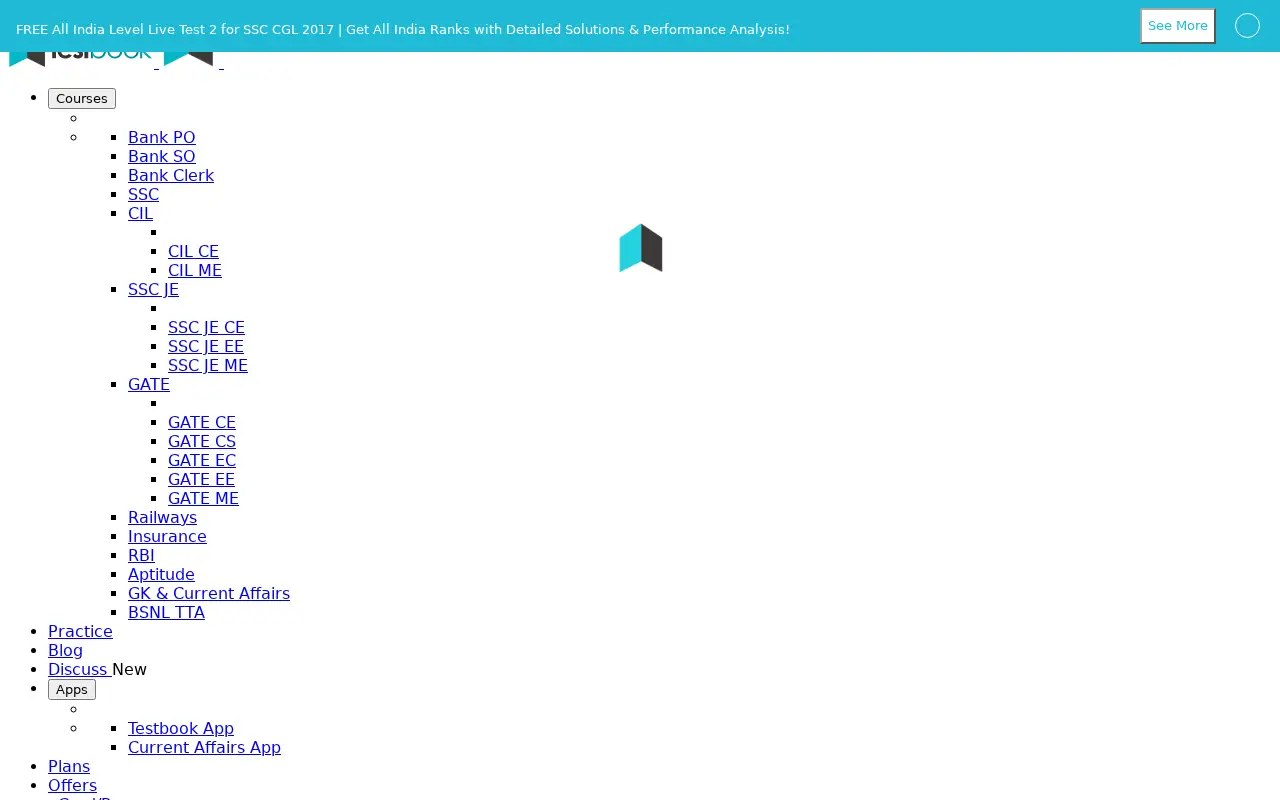Select the GATE CS link
The height and width of the screenshot is (800, 1280).
pyautogui.click(x=202, y=441)
